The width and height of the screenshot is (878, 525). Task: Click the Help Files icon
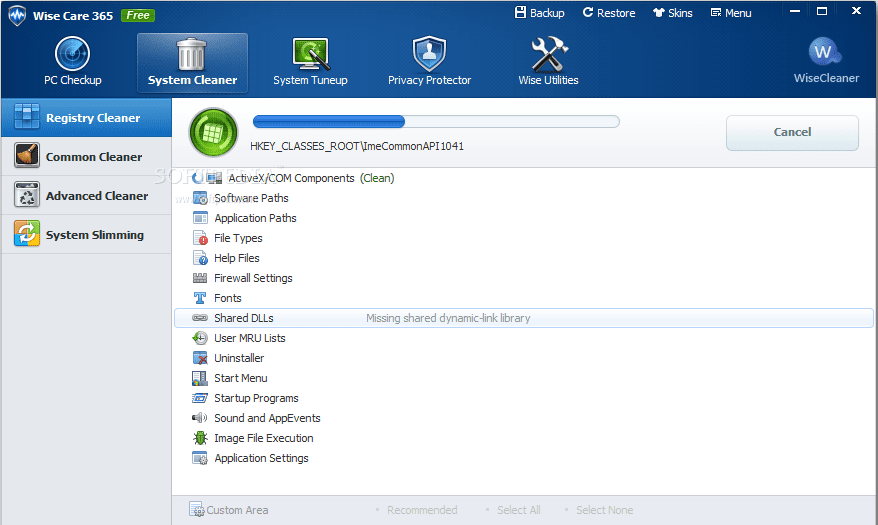(x=200, y=258)
